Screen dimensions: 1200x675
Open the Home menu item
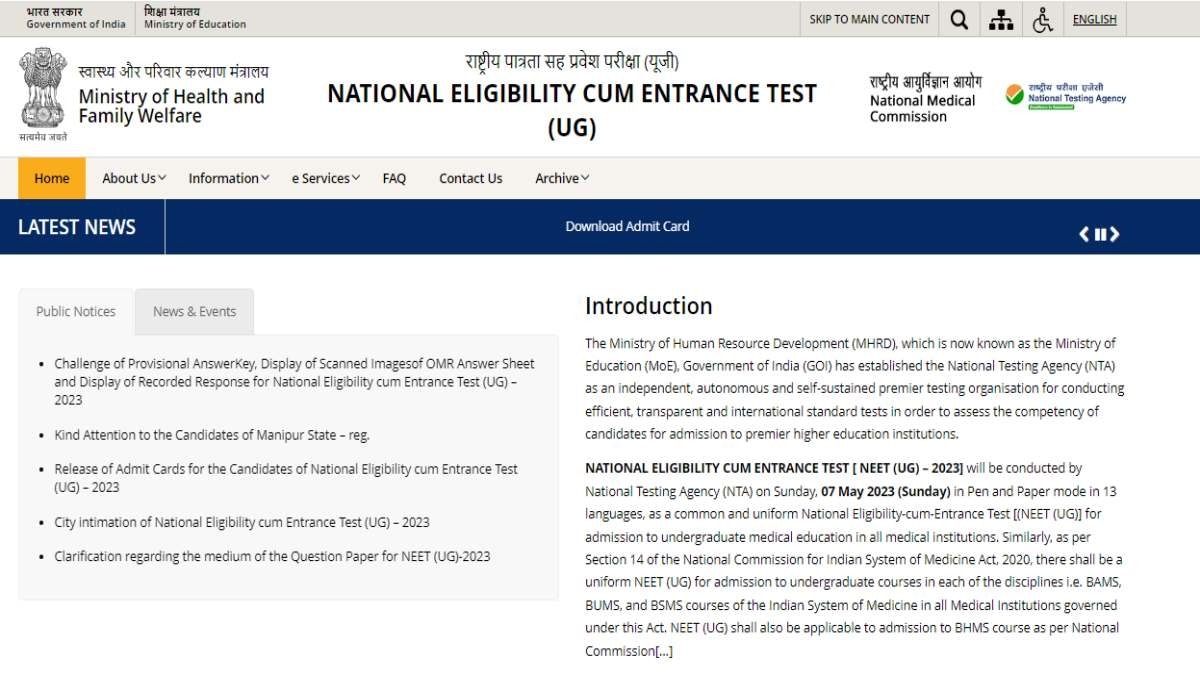(x=51, y=177)
